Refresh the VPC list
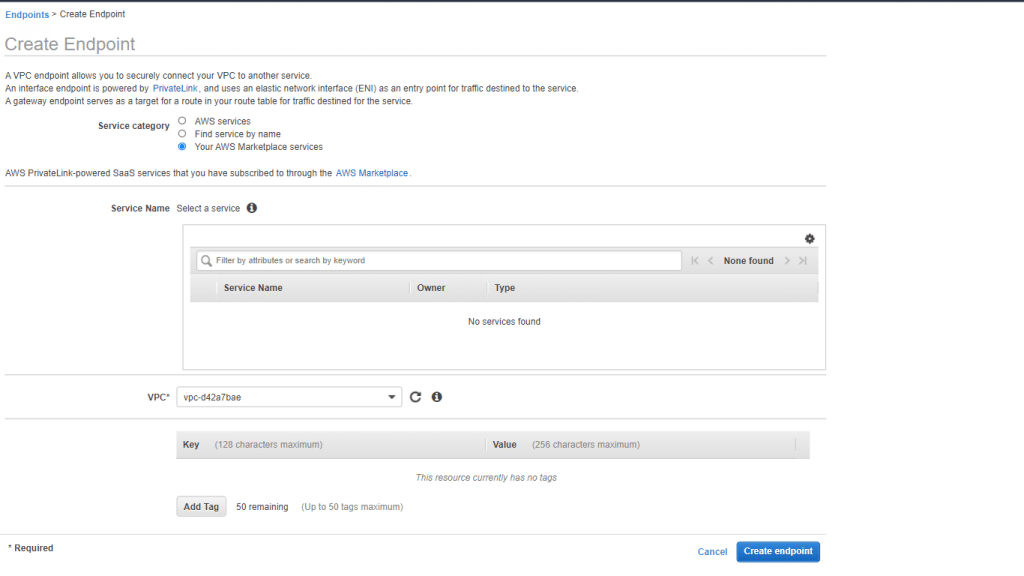The height and width of the screenshot is (576, 1024). 415,397
